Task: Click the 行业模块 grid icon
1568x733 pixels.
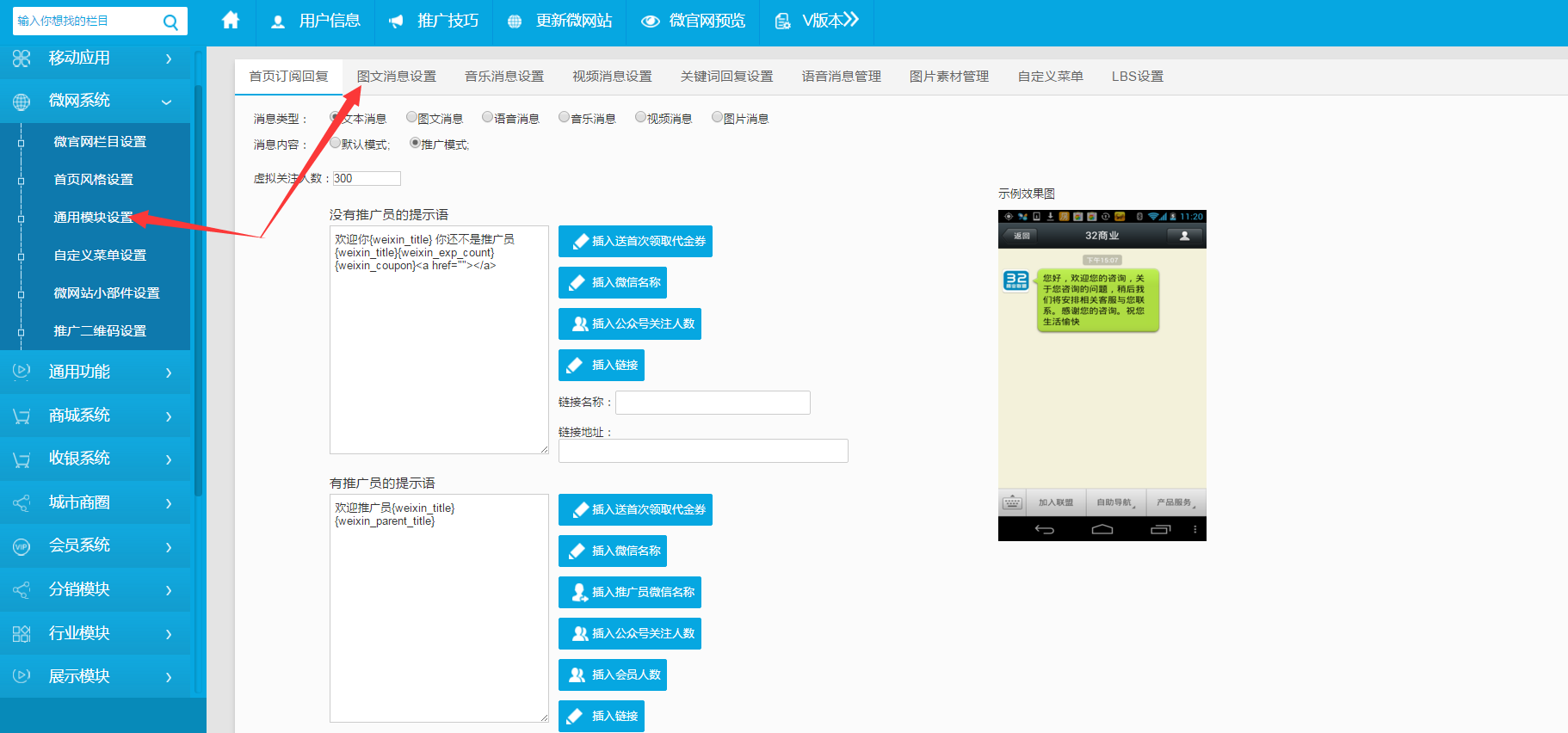Action: coord(22,633)
